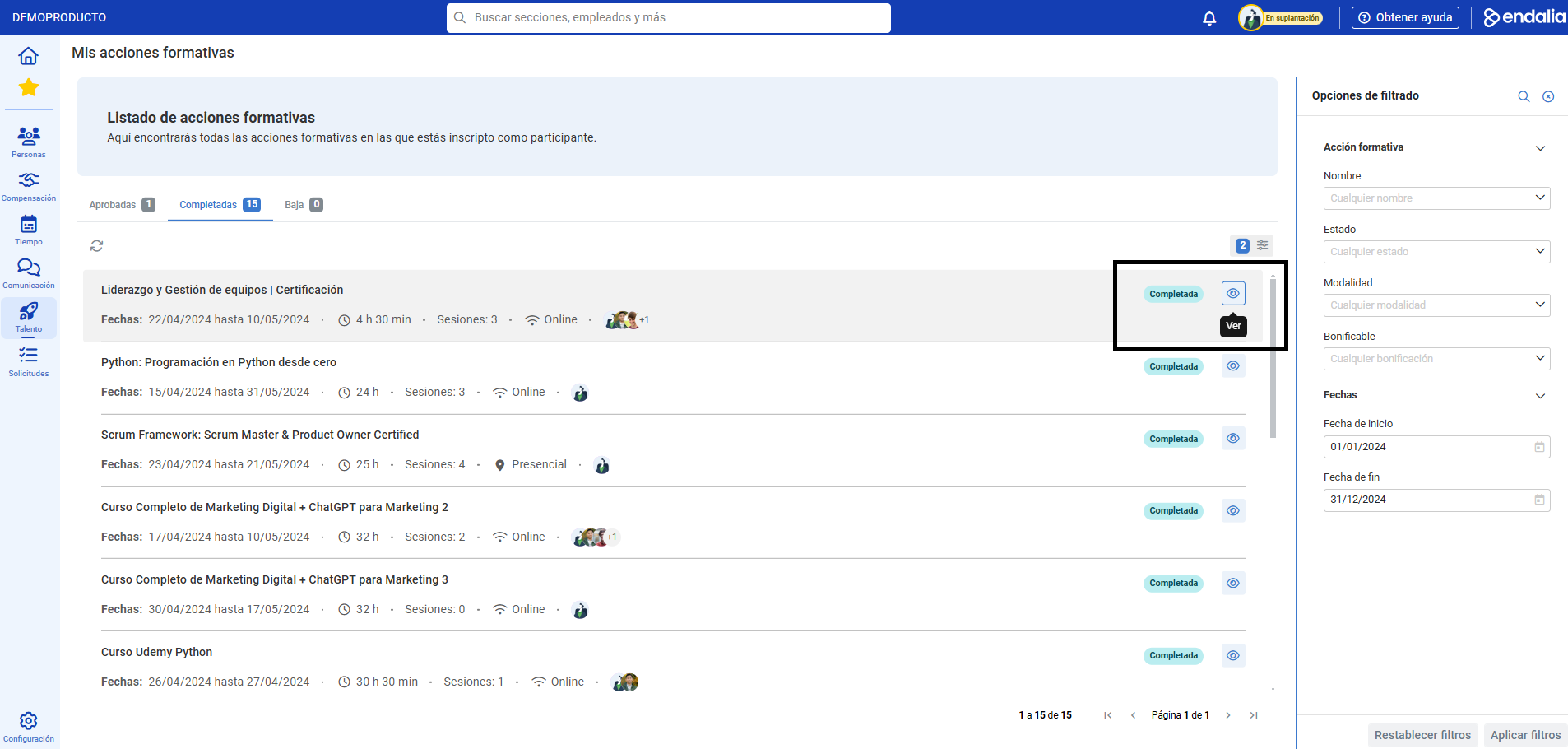The width and height of the screenshot is (1568, 749).
Task: Click participant avatars on Liderazgo row
Action: 627,320
